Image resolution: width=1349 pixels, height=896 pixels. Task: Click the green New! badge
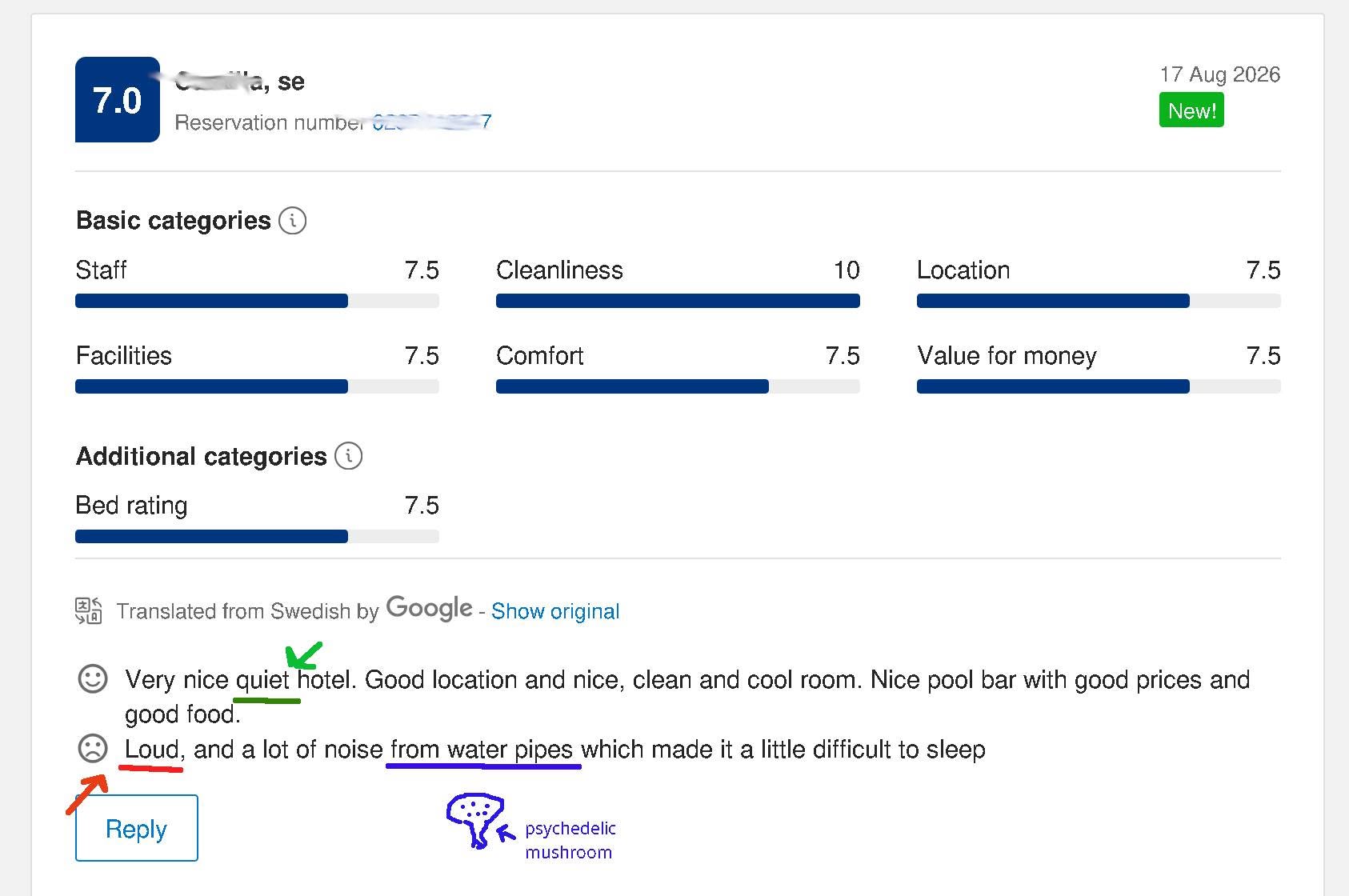(1191, 110)
